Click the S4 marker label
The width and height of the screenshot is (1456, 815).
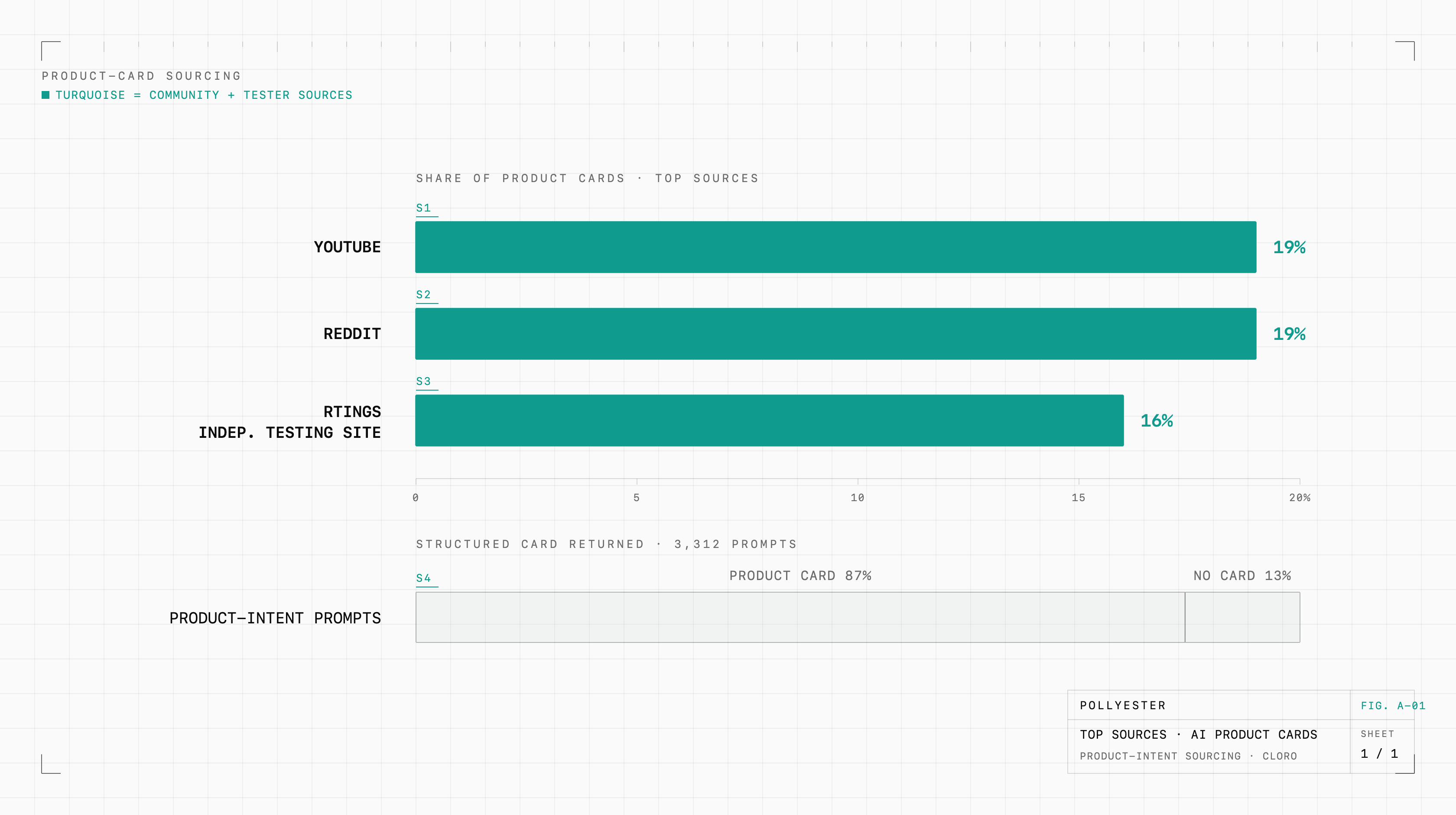(423, 578)
